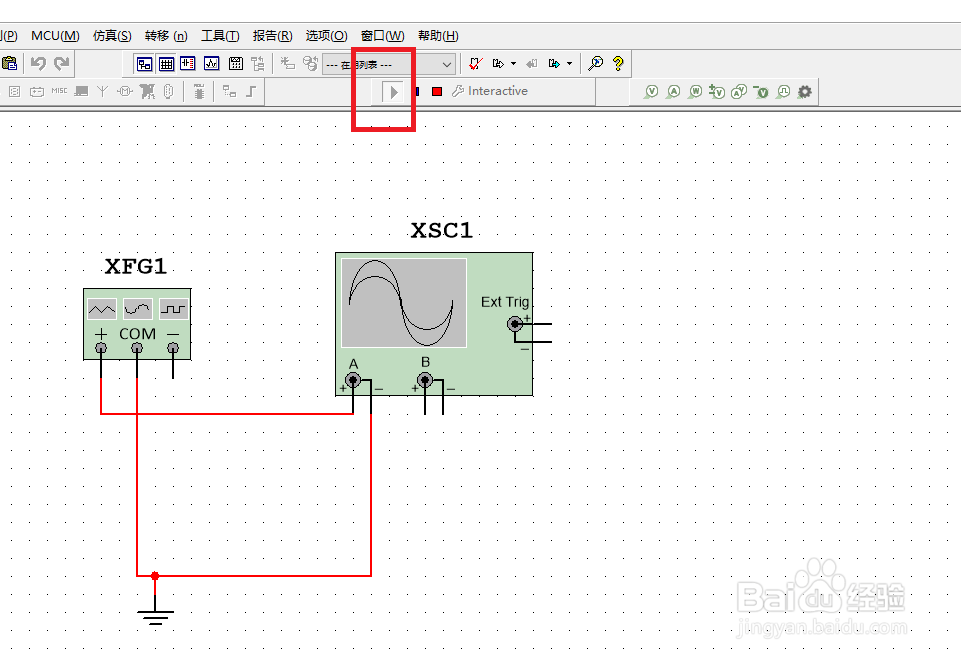Open Multisim help question mark icon

(618, 64)
